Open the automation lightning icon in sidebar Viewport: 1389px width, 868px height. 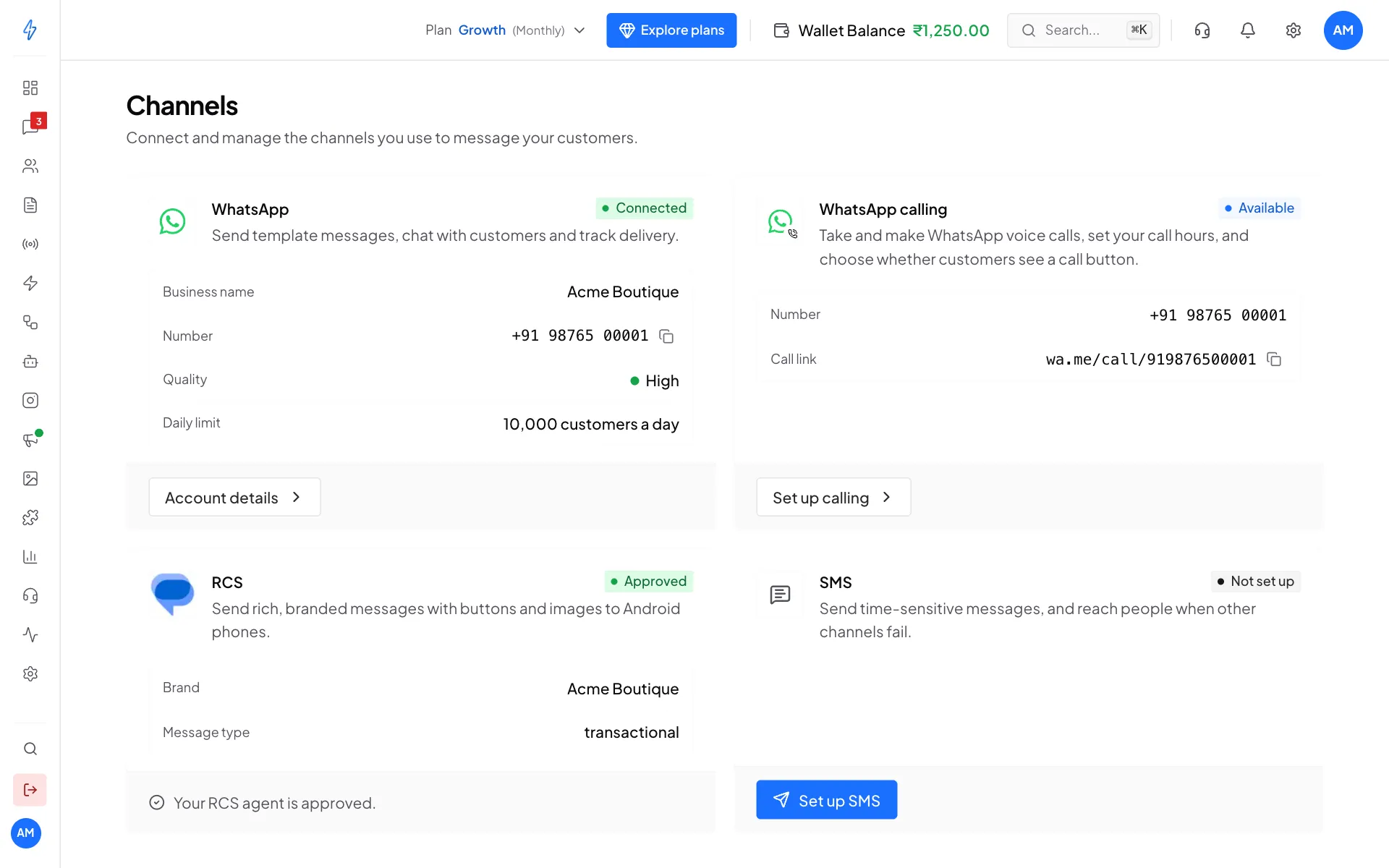point(30,283)
